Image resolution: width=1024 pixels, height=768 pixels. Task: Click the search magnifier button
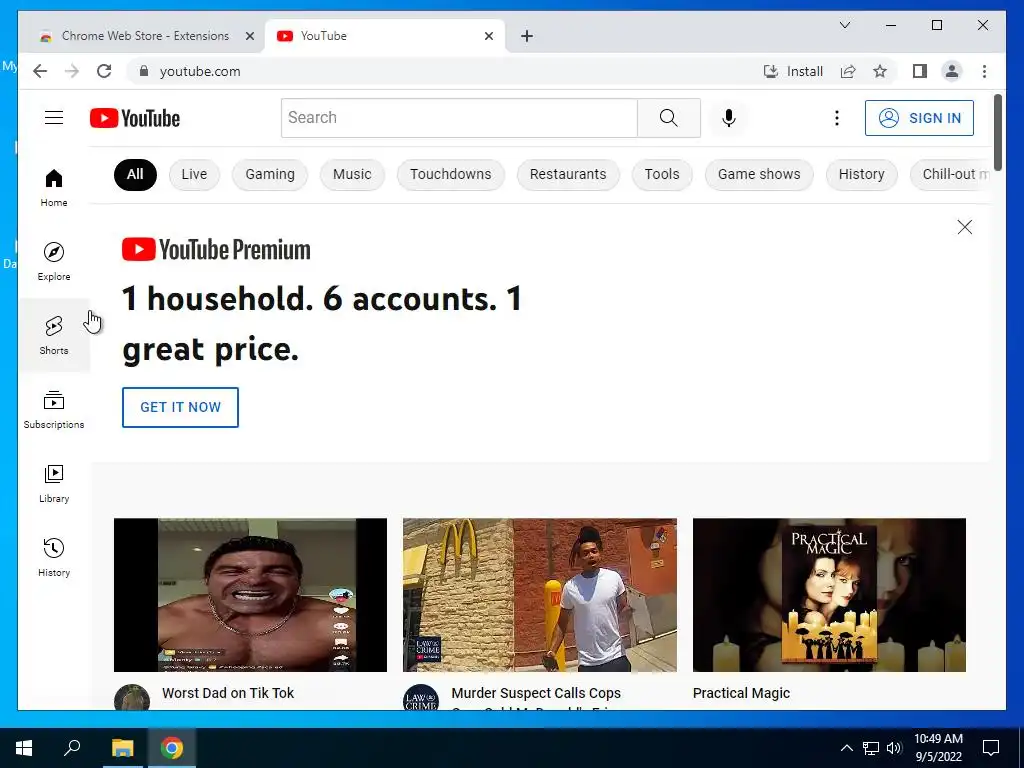tap(669, 118)
